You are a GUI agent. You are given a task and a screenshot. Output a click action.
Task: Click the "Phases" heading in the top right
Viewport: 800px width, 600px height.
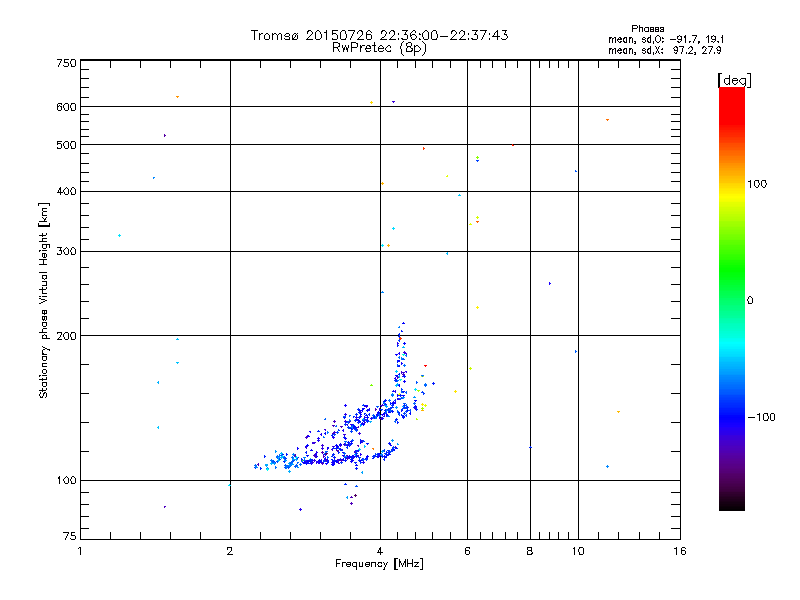pyautogui.click(x=647, y=29)
